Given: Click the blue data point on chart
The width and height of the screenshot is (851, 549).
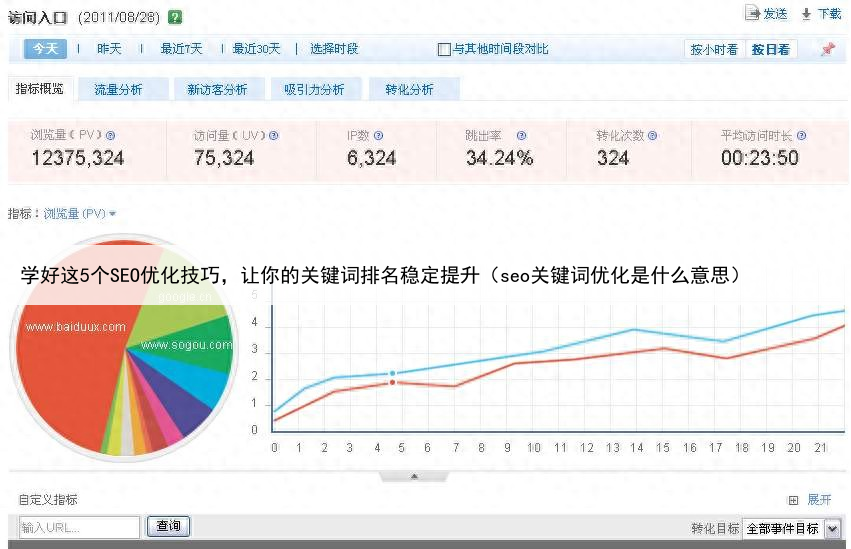Looking at the screenshot, I should (392, 373).
